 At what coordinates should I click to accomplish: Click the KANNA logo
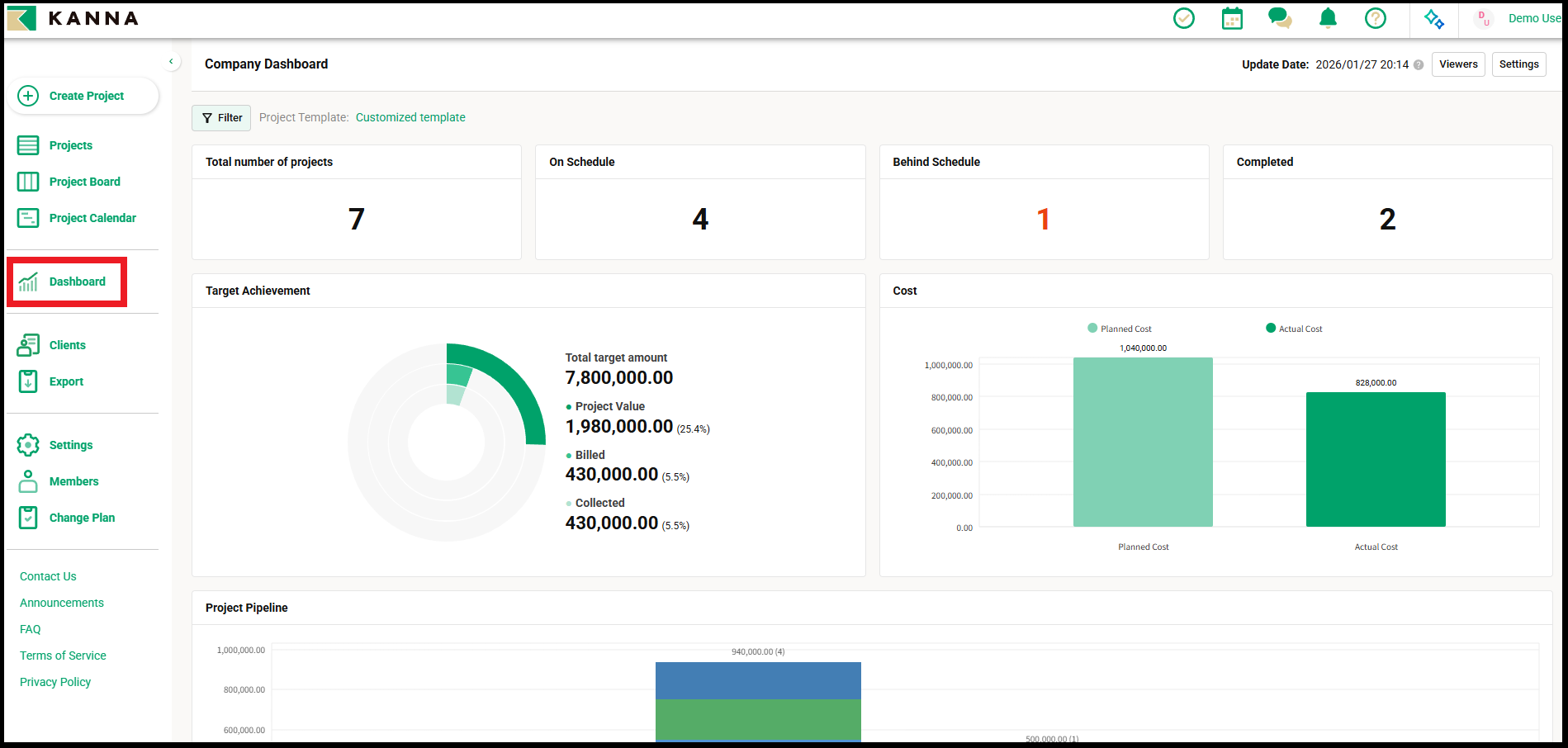click(x=73, y=18)
